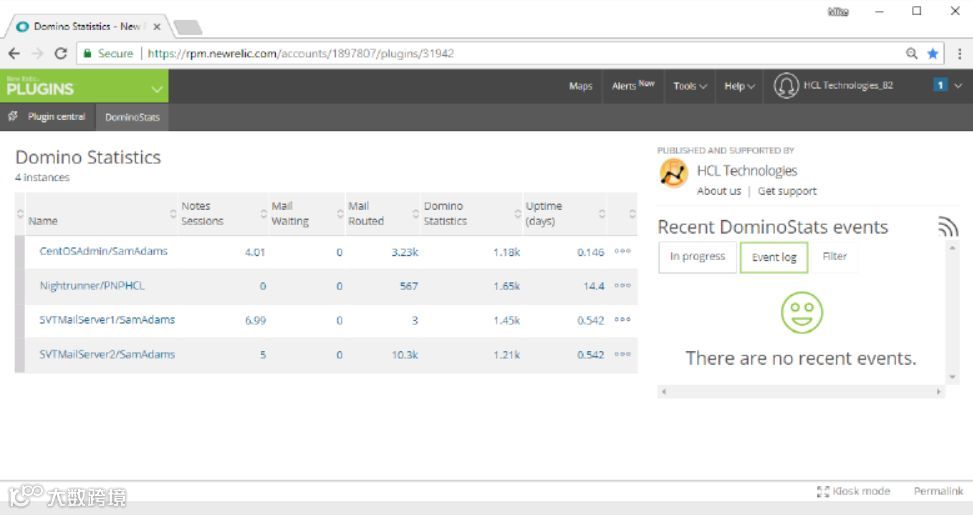
Task: Open options dots for SVTMailServer2 row
Action: [622, 354]
